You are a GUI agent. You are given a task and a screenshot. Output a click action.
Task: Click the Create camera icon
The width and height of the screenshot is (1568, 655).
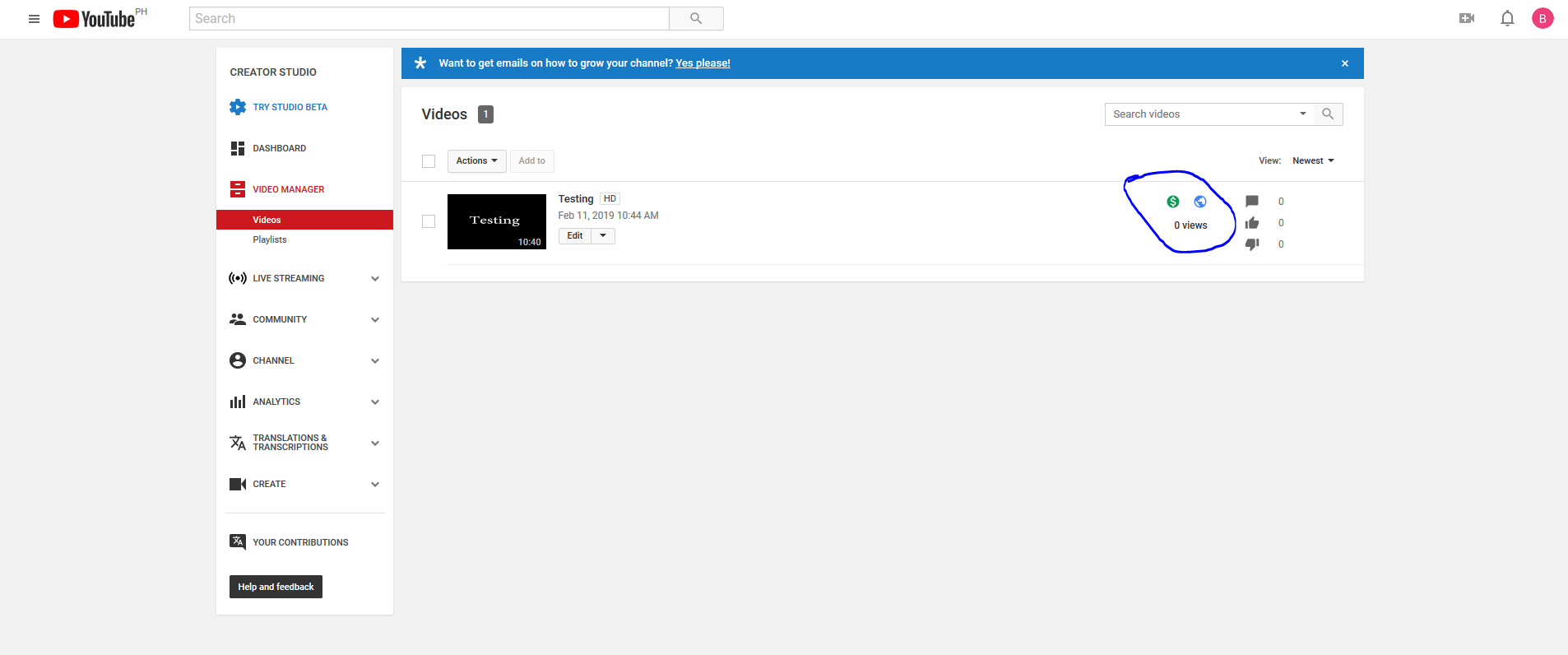click(238, 484)
